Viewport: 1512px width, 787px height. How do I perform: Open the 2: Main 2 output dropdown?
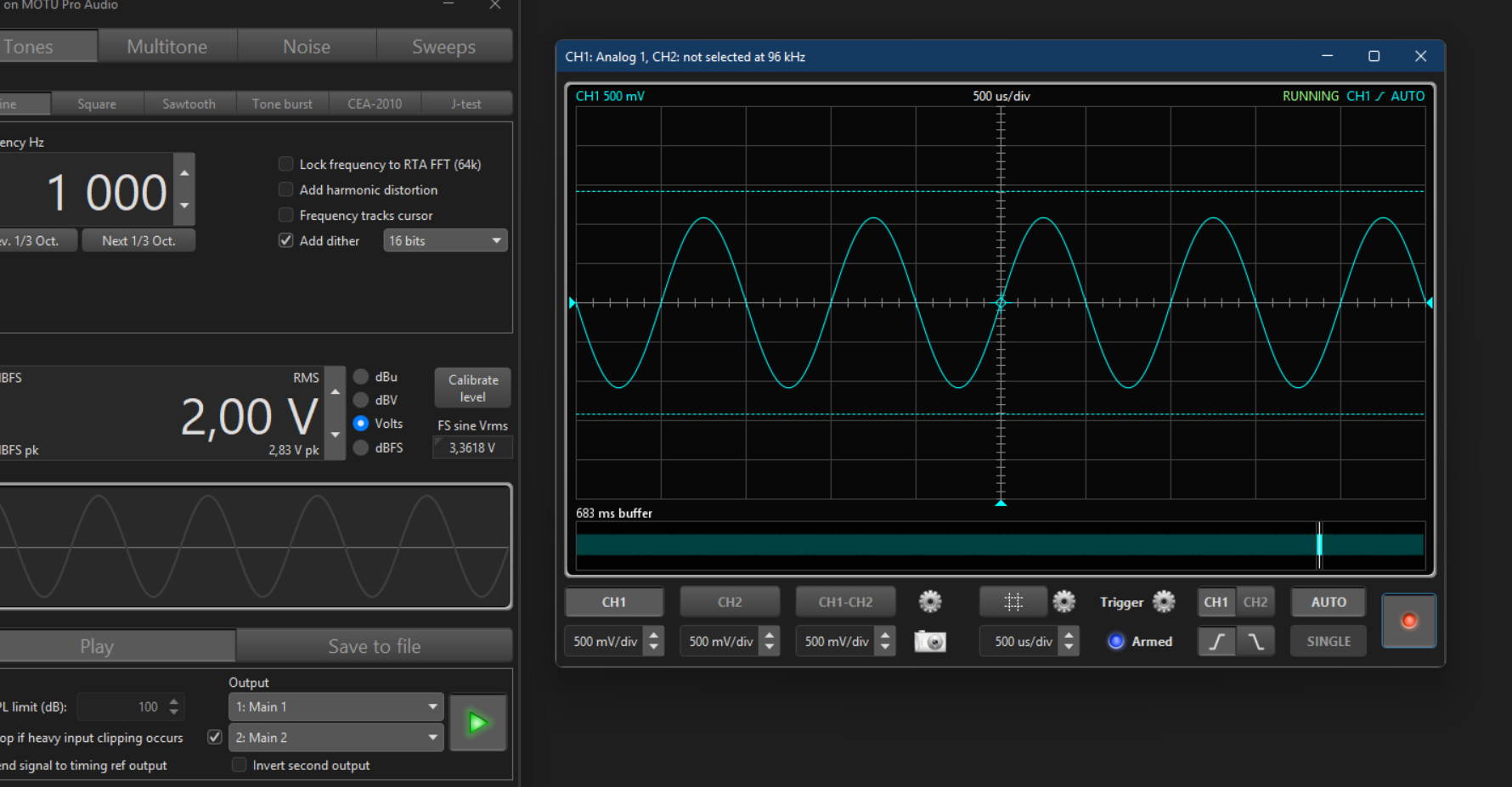click(336, 738)
